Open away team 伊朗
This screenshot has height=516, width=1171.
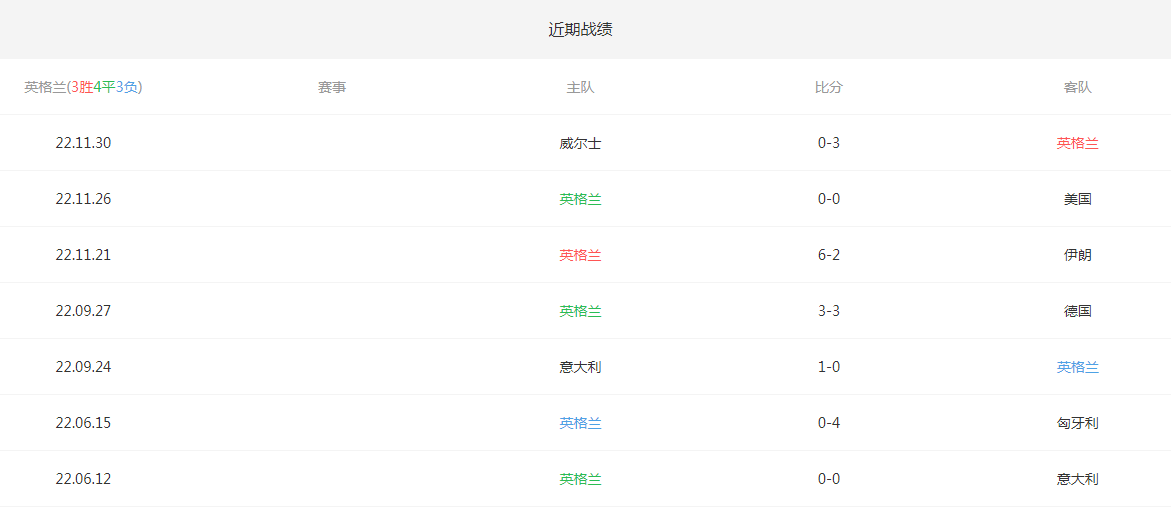1078,255
